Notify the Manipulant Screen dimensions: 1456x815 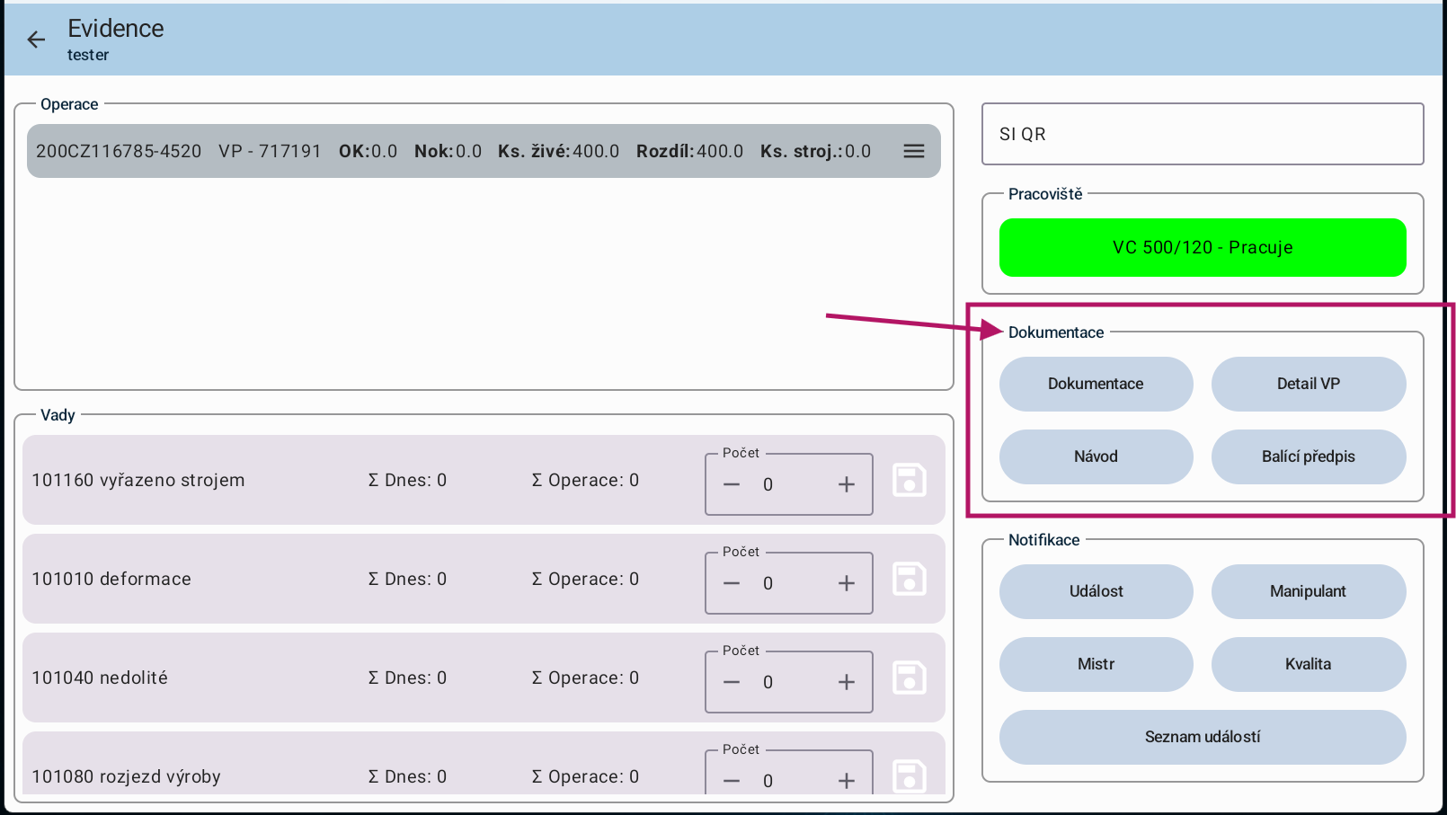point(1308,591)
